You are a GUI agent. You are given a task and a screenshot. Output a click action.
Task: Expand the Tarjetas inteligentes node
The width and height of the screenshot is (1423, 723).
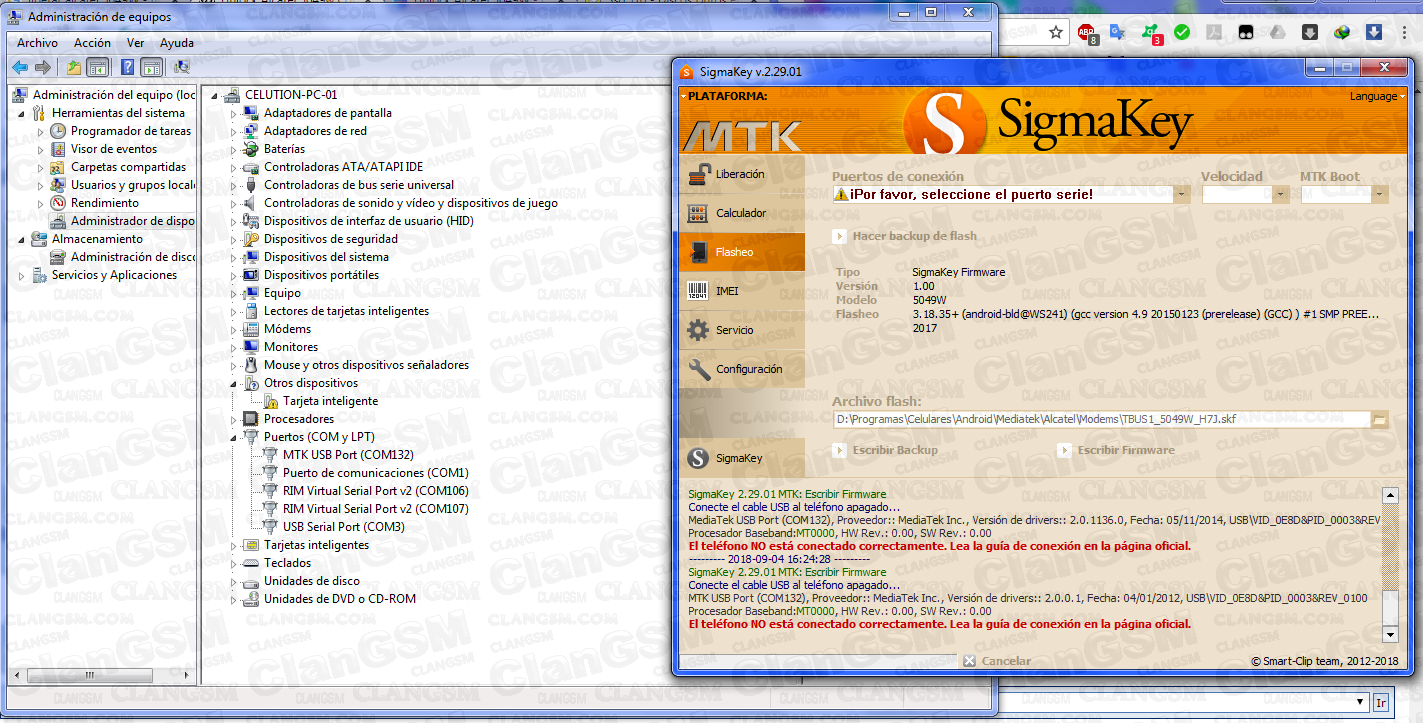point(234,545)
